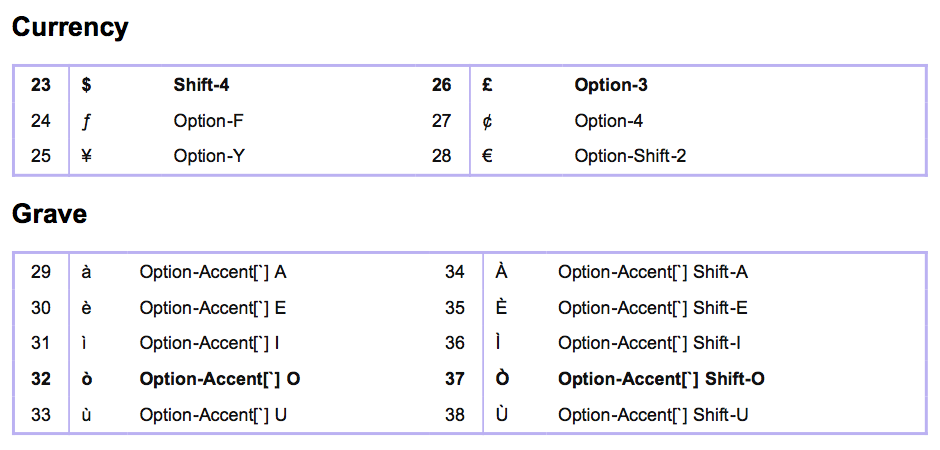Click the lowercase à character

(86, 272)
